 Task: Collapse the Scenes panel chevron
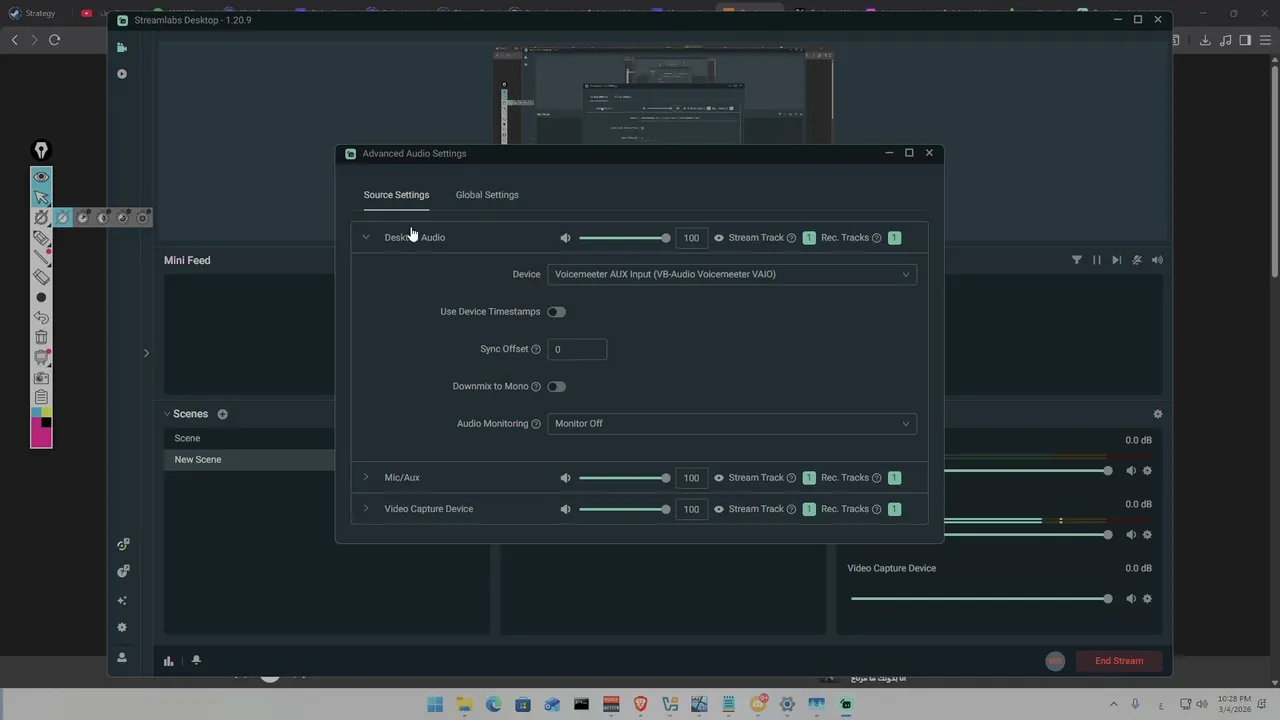168,414
